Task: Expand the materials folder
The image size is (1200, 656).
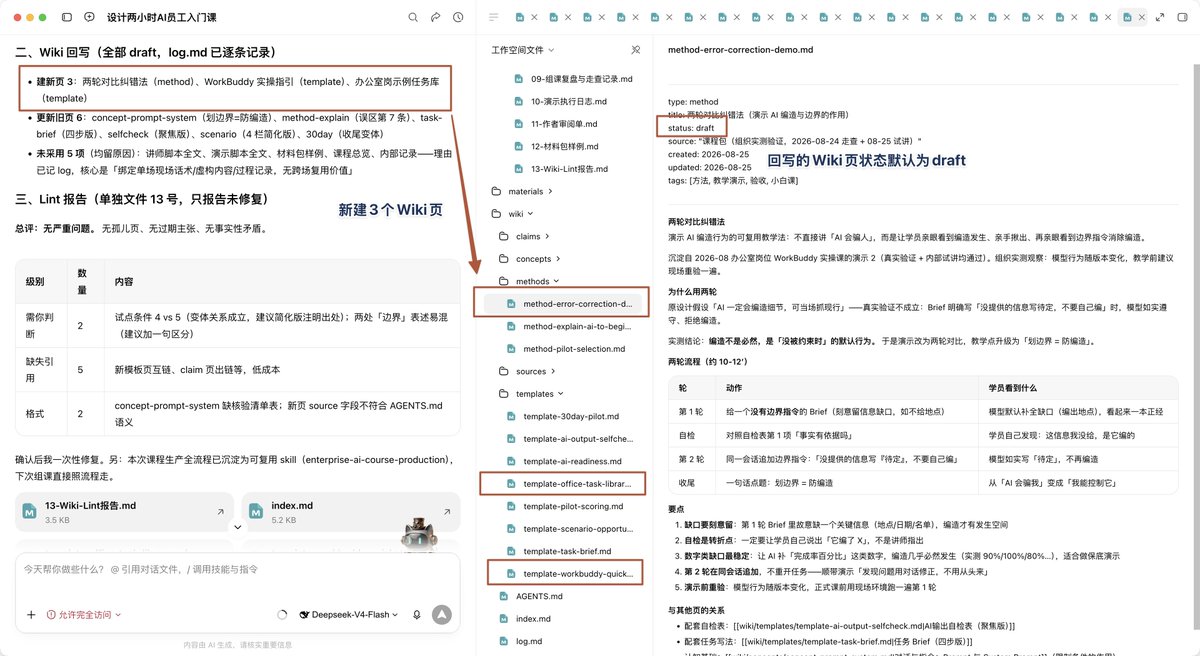Action: click(522, 191)
